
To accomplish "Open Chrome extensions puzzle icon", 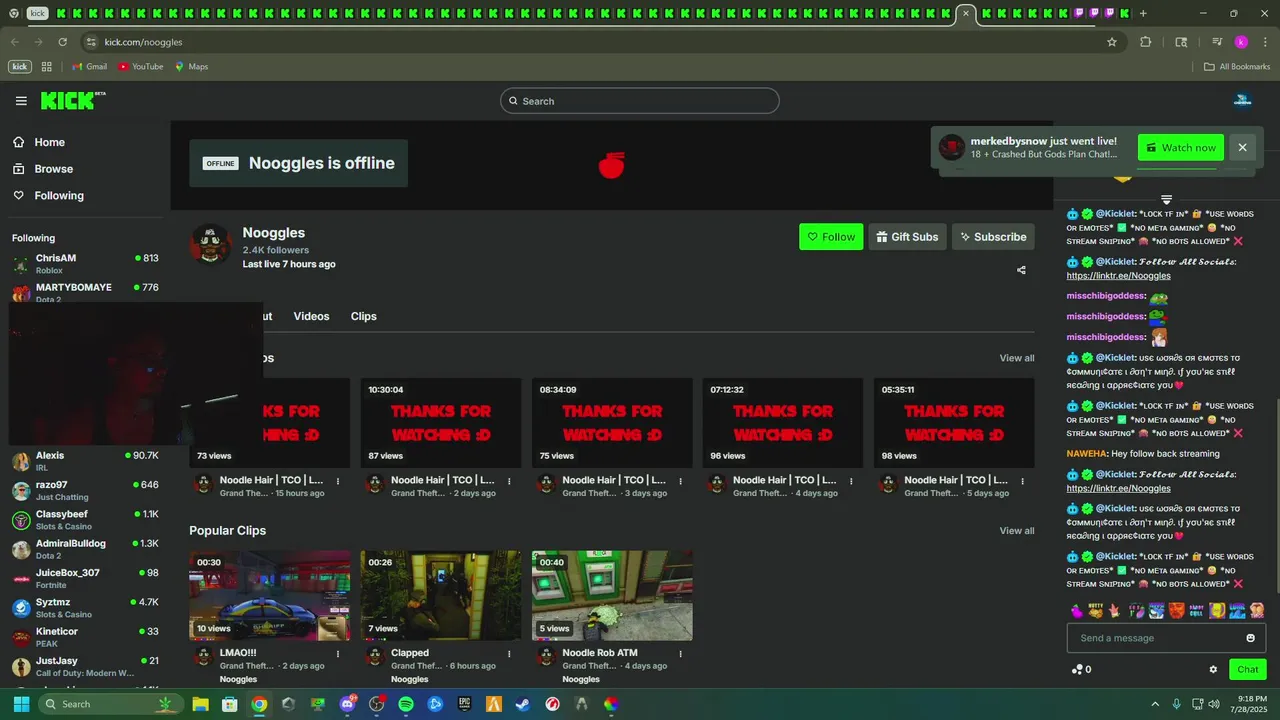I will pyautogui.click(x=1146, y=42).
